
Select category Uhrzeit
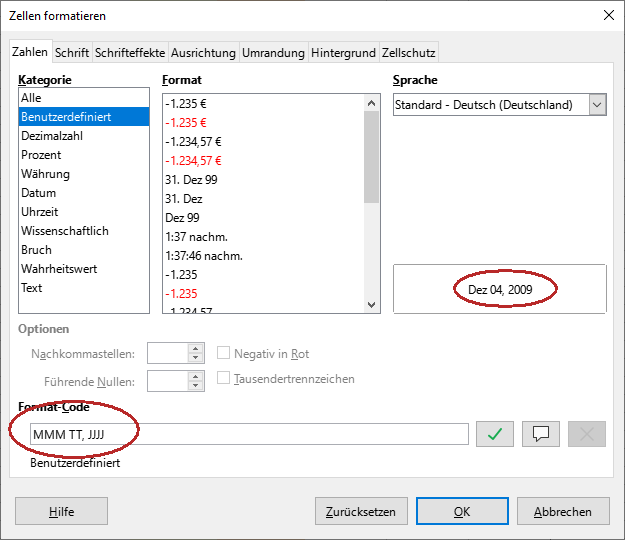tap(84, 212)
